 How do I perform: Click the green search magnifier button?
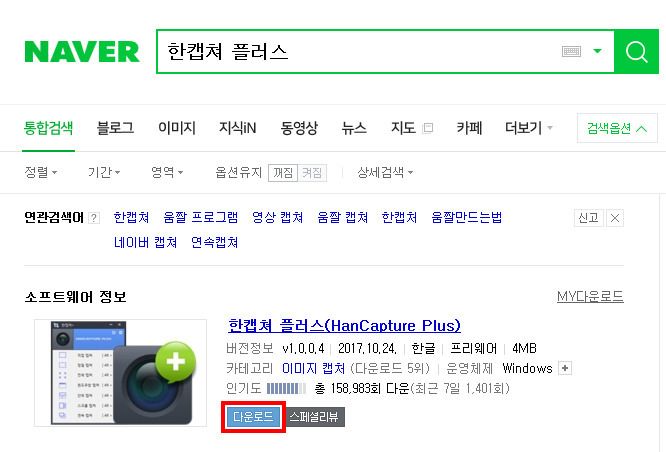pos(636,51)
